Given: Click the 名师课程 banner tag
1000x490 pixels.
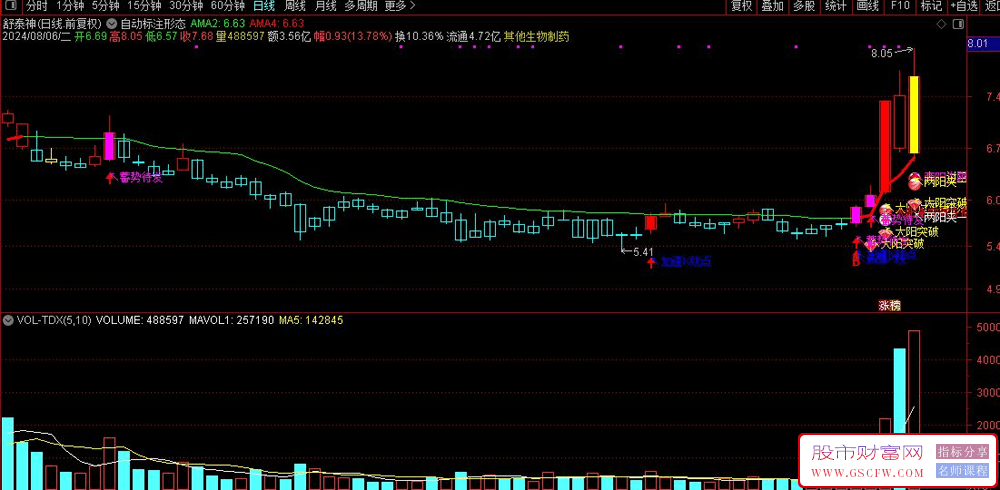Looking at the screenshot, I should (962, 471).
